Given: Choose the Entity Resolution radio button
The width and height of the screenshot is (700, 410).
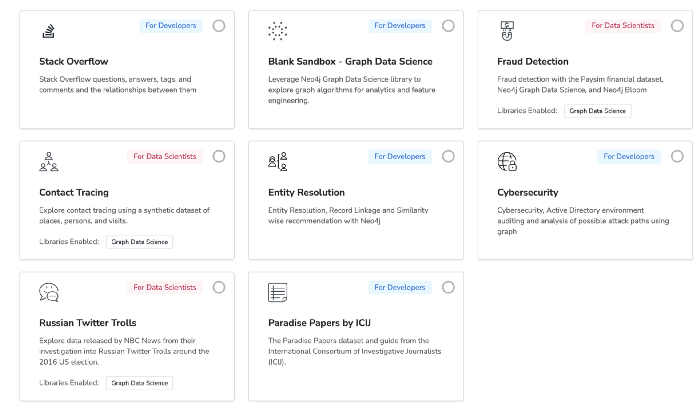Looking at the screenshot, I should tap(448, 156).
